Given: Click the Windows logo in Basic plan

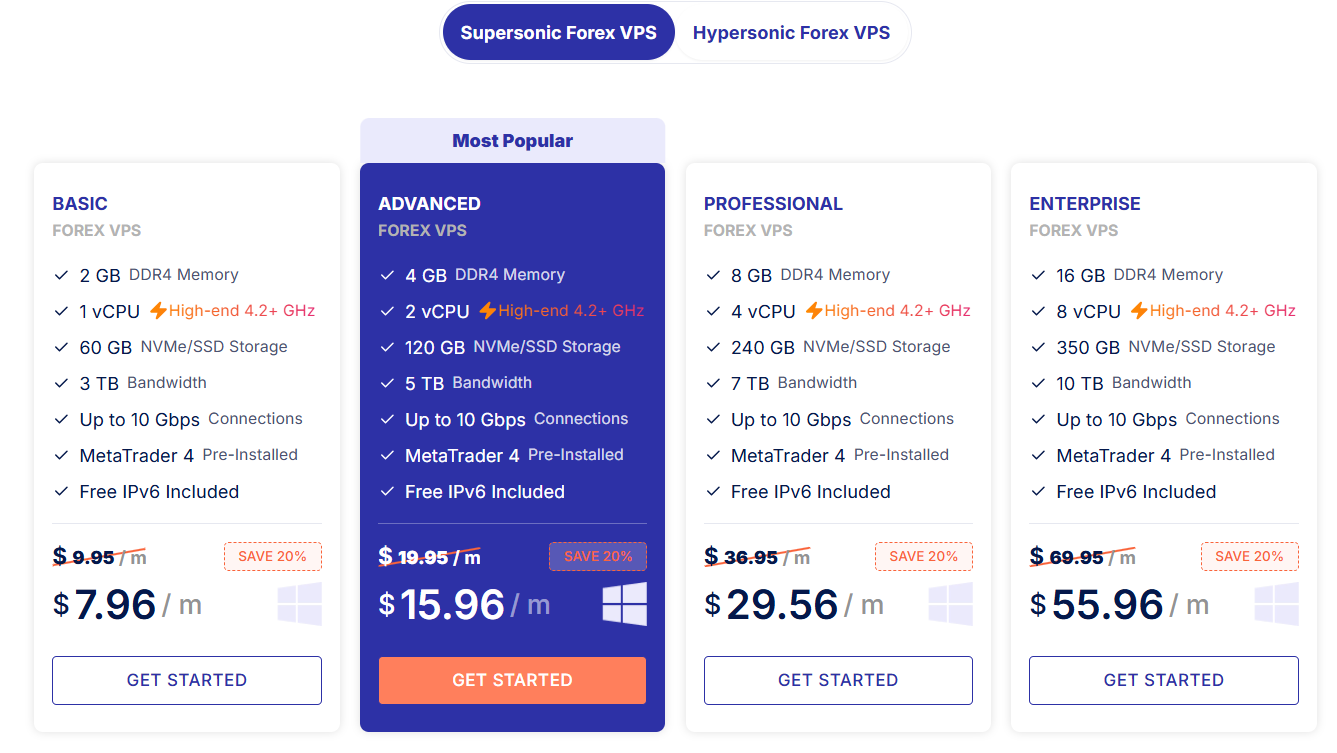Looking at the screenshot, I should [x=300, y=604].
